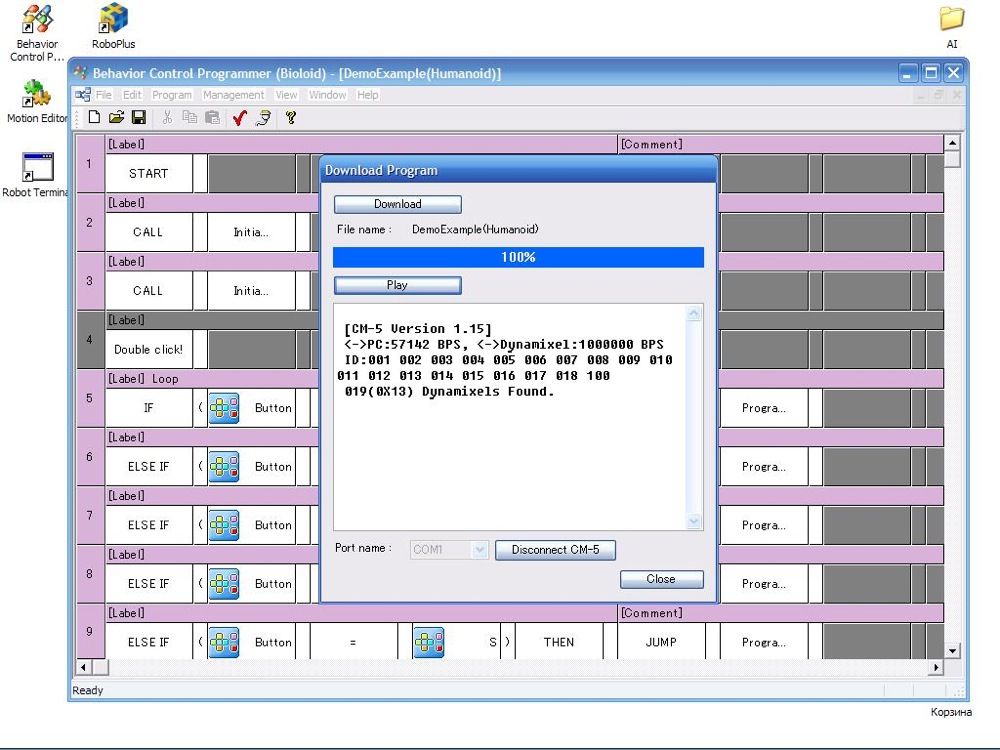Select the ELSE IF cell in row 6

click(x=149, y=467)
